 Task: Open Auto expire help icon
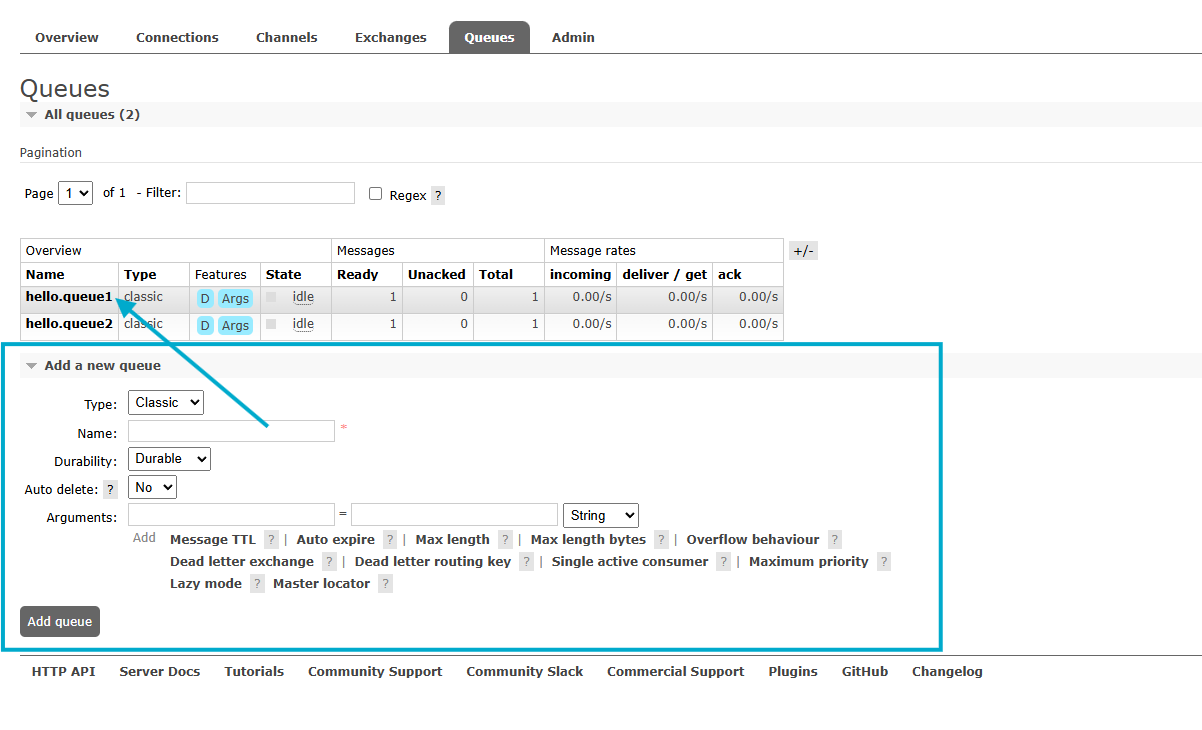[390, 540]
